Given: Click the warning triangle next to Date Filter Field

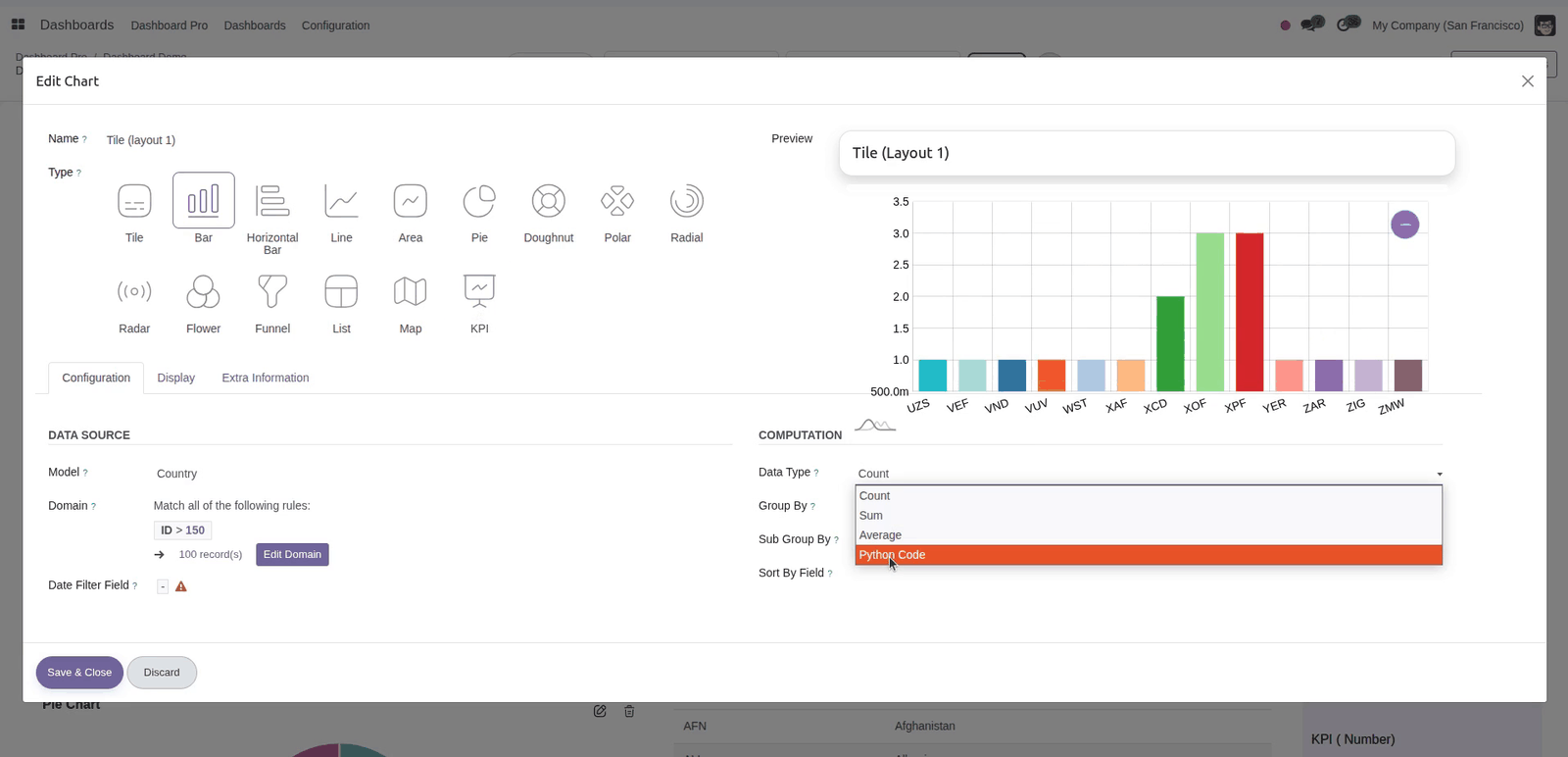Looking at the screenshot, I should point(181,586).
